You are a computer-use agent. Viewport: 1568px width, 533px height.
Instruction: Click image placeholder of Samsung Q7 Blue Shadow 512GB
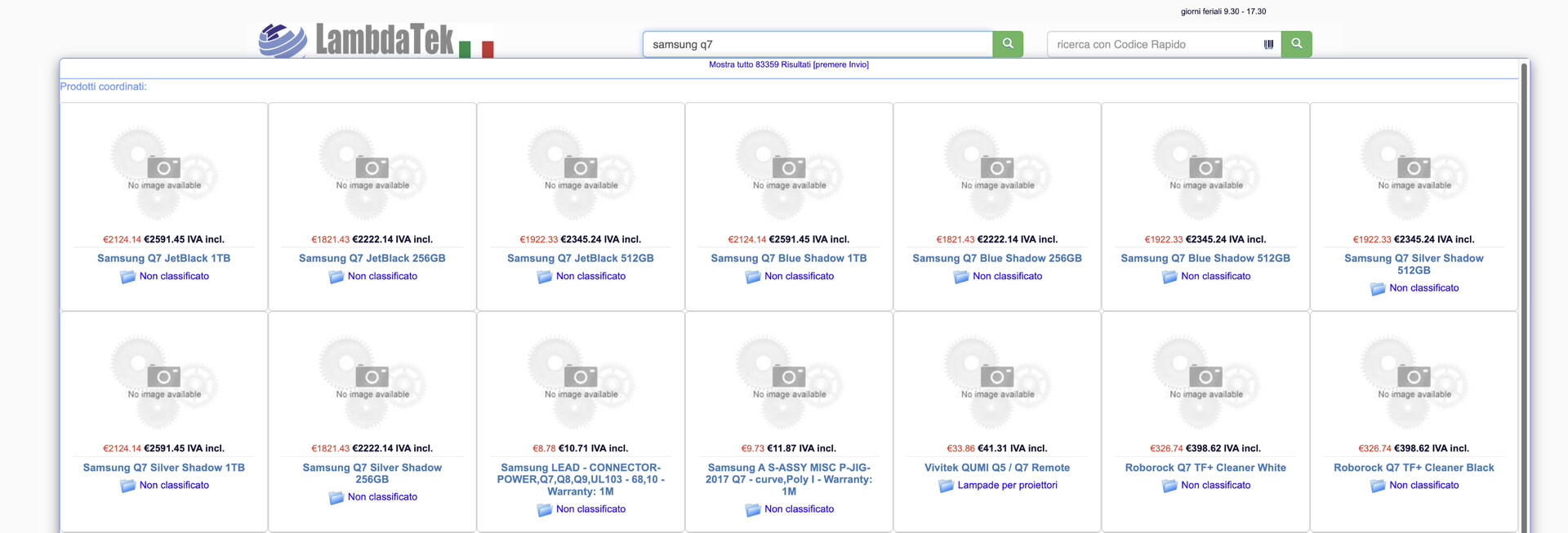click(x=1205, y=173)
